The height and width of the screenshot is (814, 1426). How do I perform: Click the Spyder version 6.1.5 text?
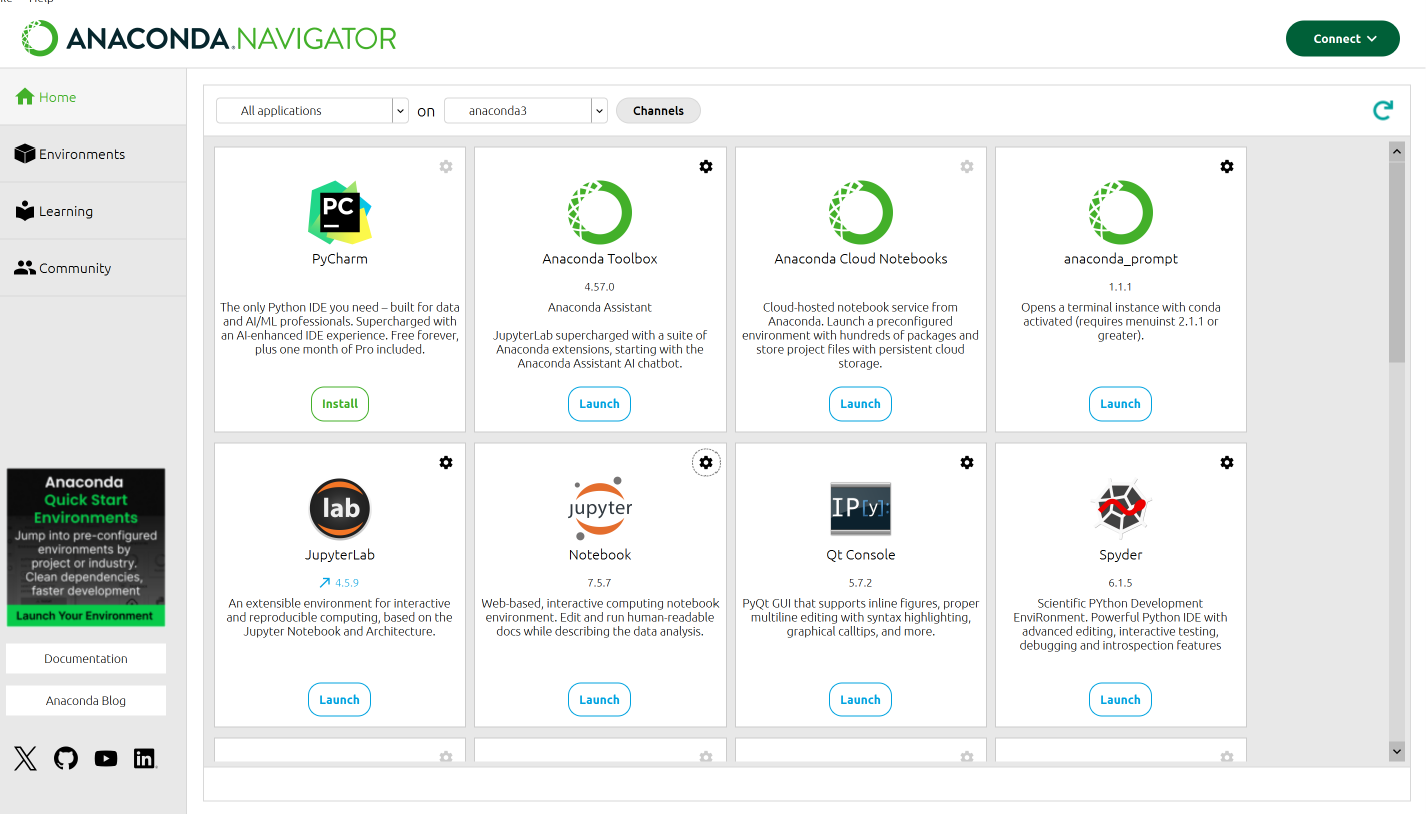[1120, 582]
